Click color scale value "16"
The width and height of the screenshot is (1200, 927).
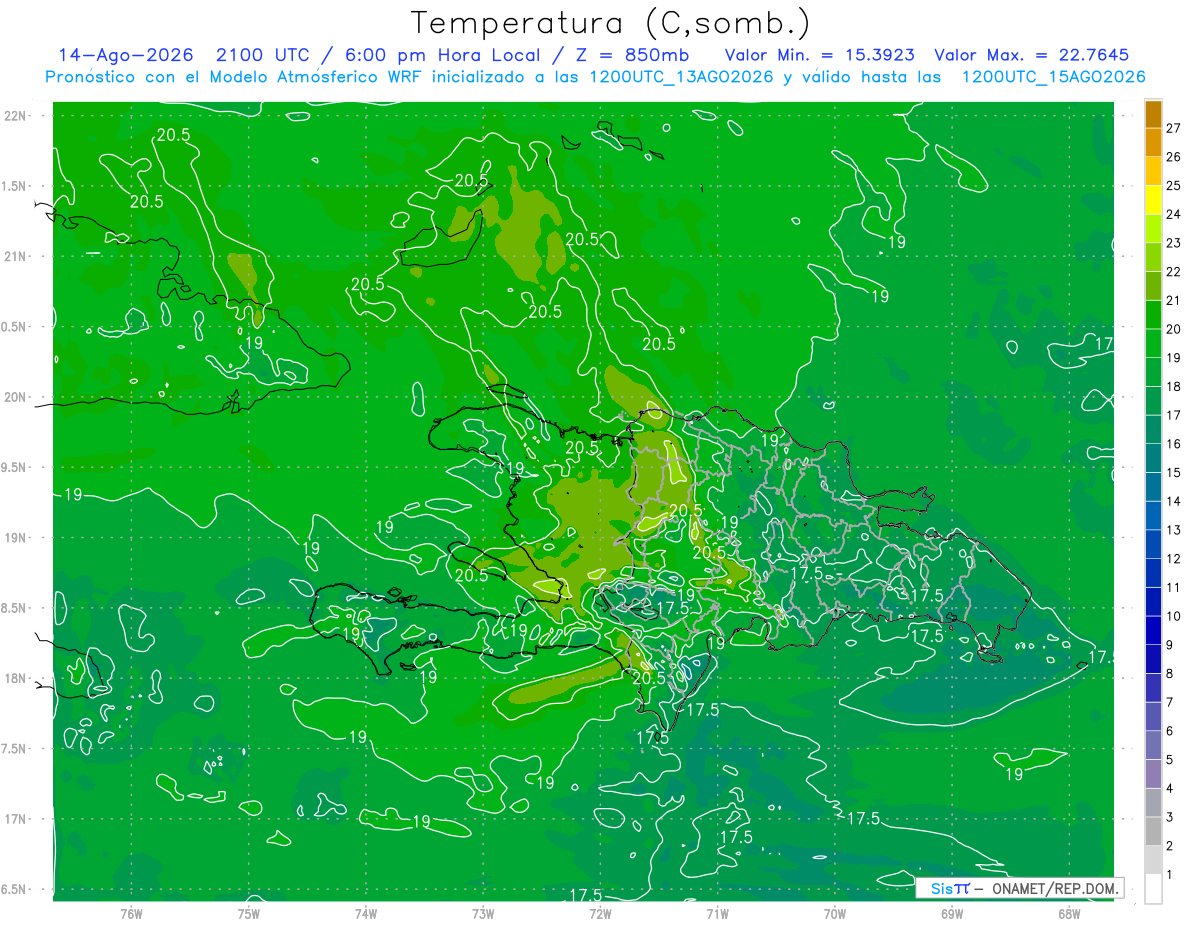tap(1174, 444)
